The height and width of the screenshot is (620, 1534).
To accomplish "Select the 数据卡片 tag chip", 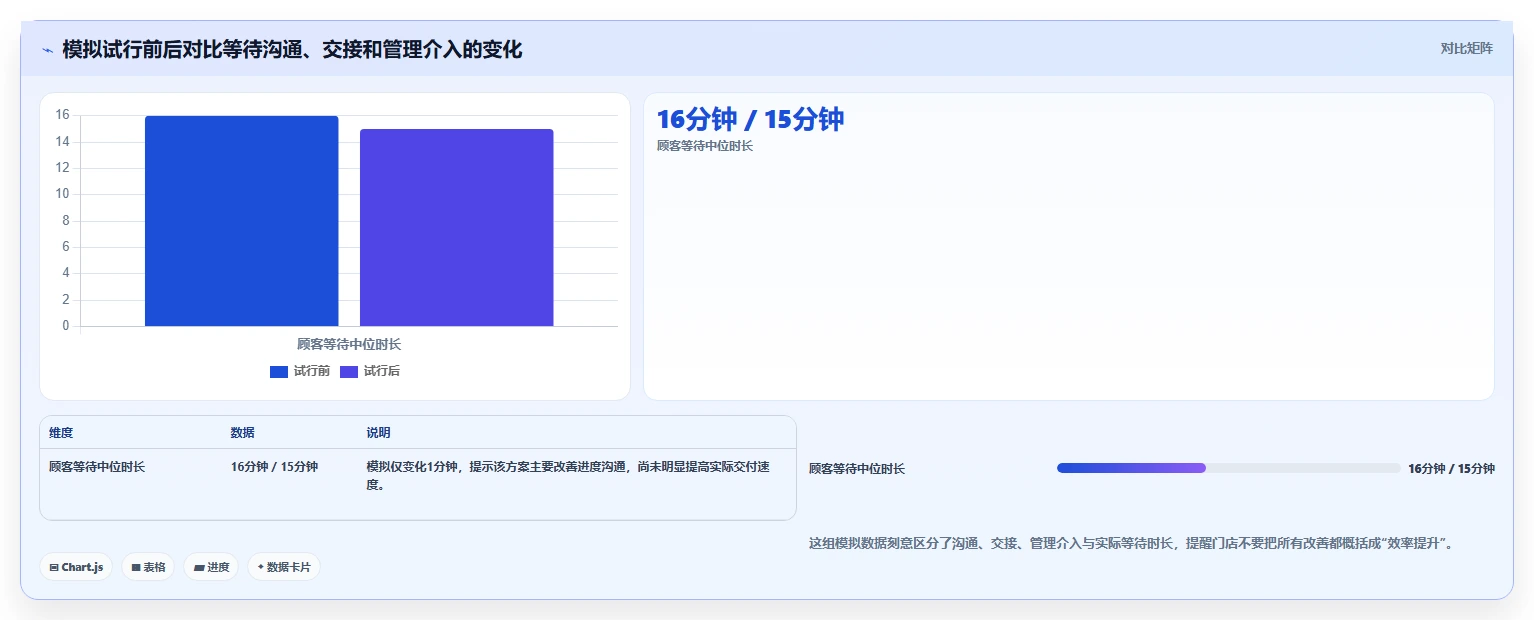I will (x=284, y=567).
